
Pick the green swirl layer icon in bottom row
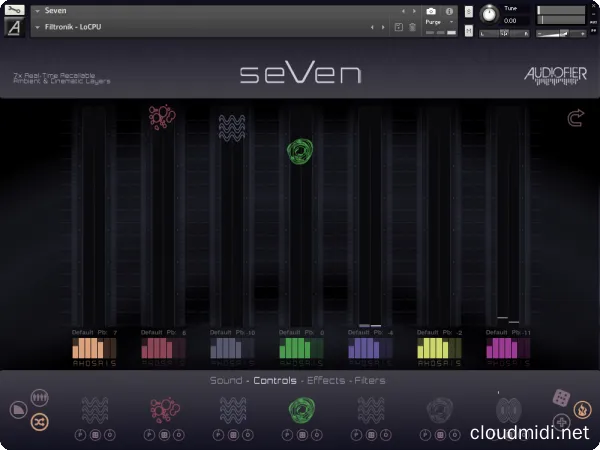[302, 410]
